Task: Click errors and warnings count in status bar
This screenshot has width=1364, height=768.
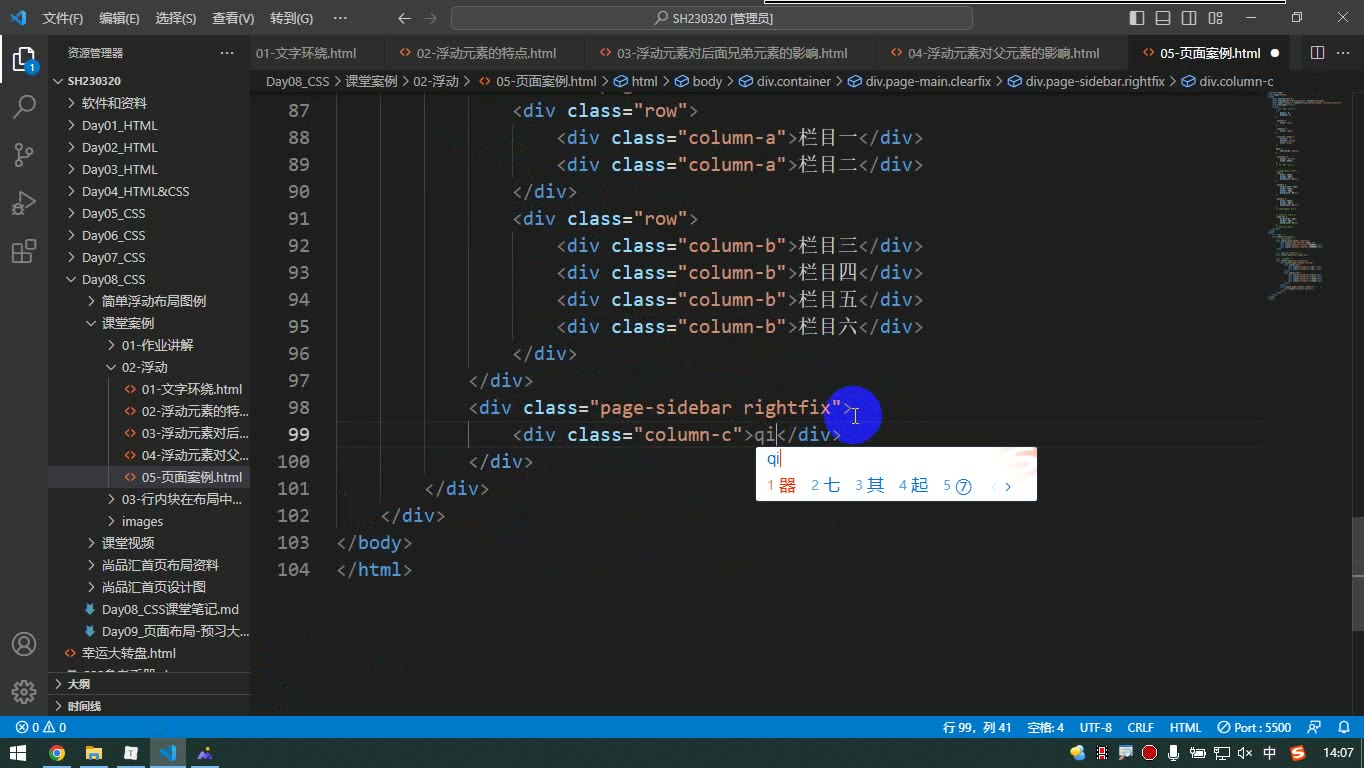Action: pyautogui.click(x=41, y=727)
